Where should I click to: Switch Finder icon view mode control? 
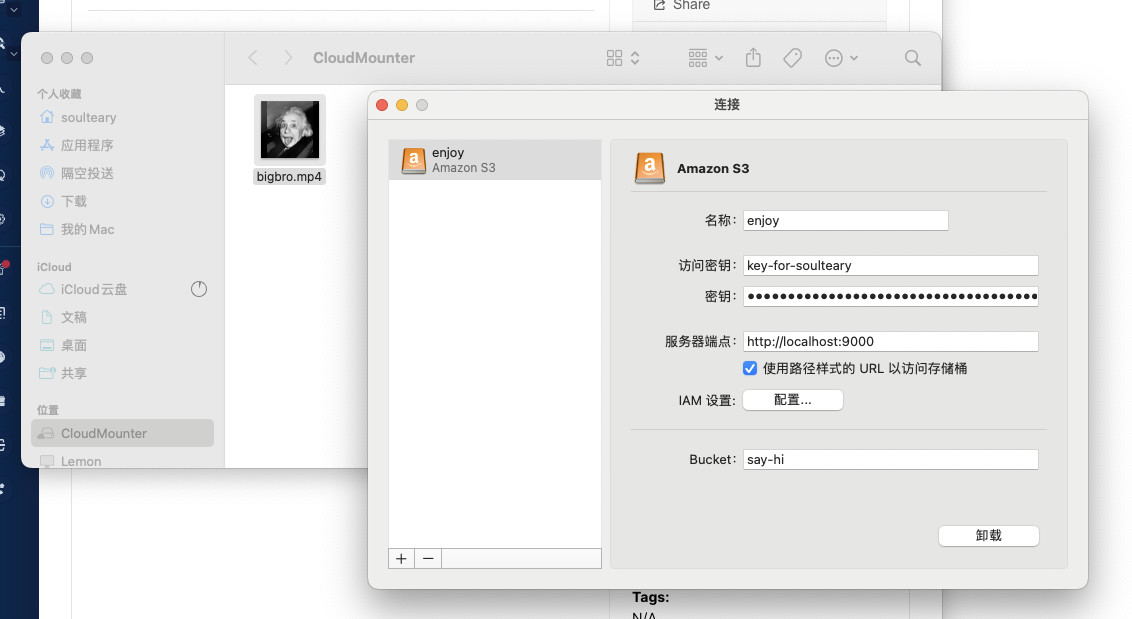623,58
